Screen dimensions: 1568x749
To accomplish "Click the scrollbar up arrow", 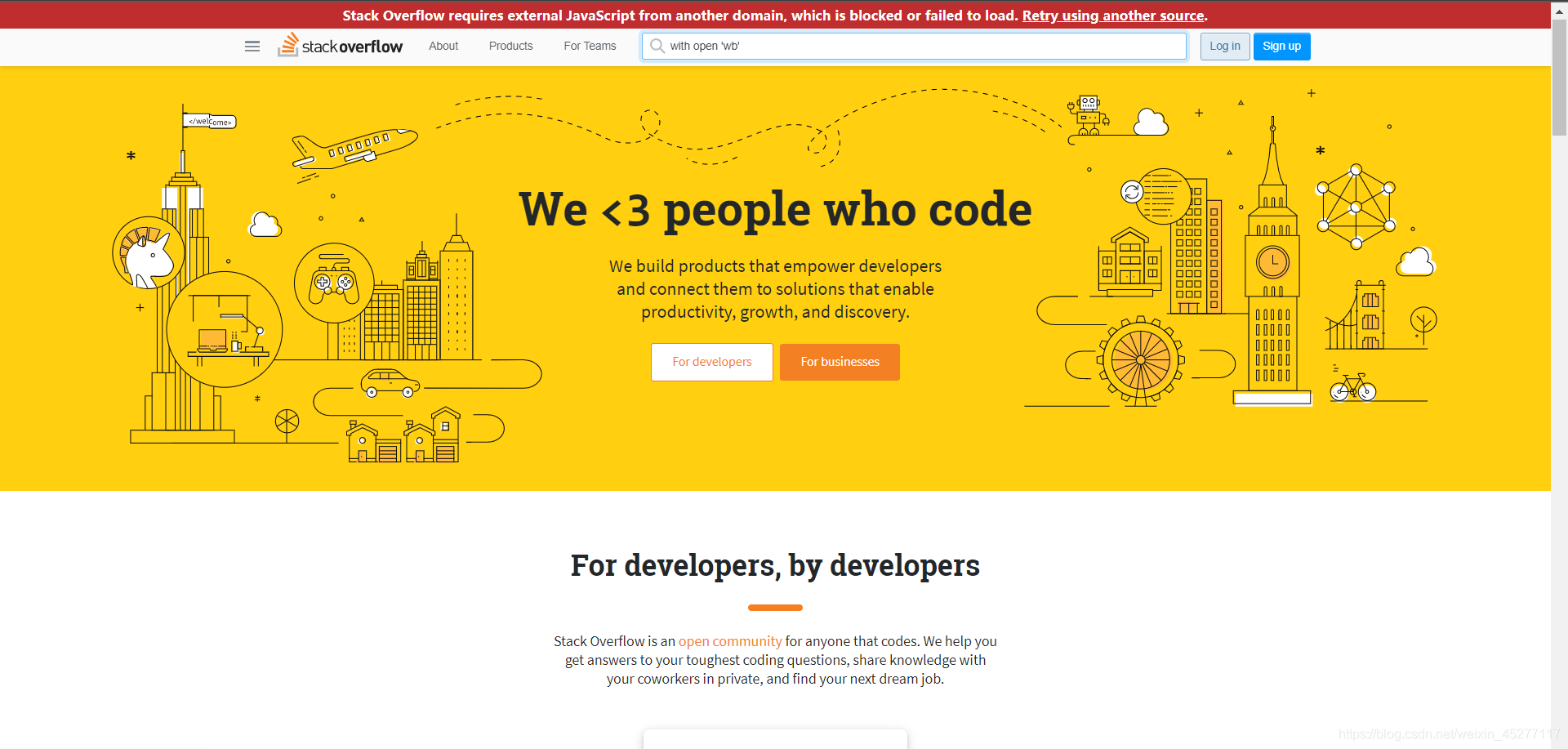I will point(1559,10).
